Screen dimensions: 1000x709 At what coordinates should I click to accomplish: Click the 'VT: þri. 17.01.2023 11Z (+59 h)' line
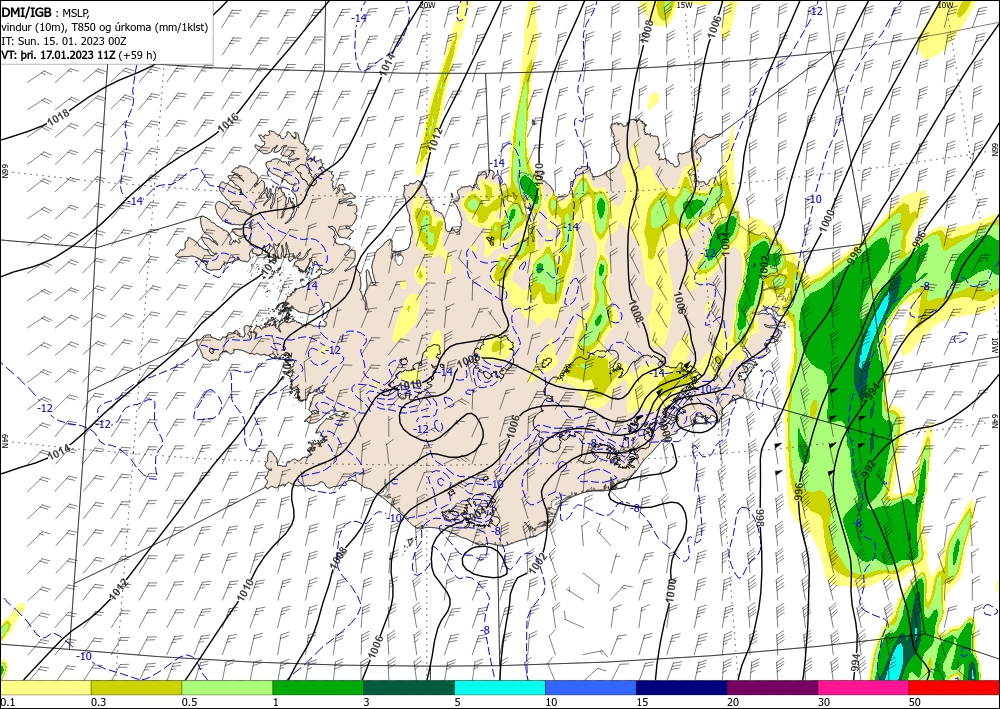(x=78, y=55)
